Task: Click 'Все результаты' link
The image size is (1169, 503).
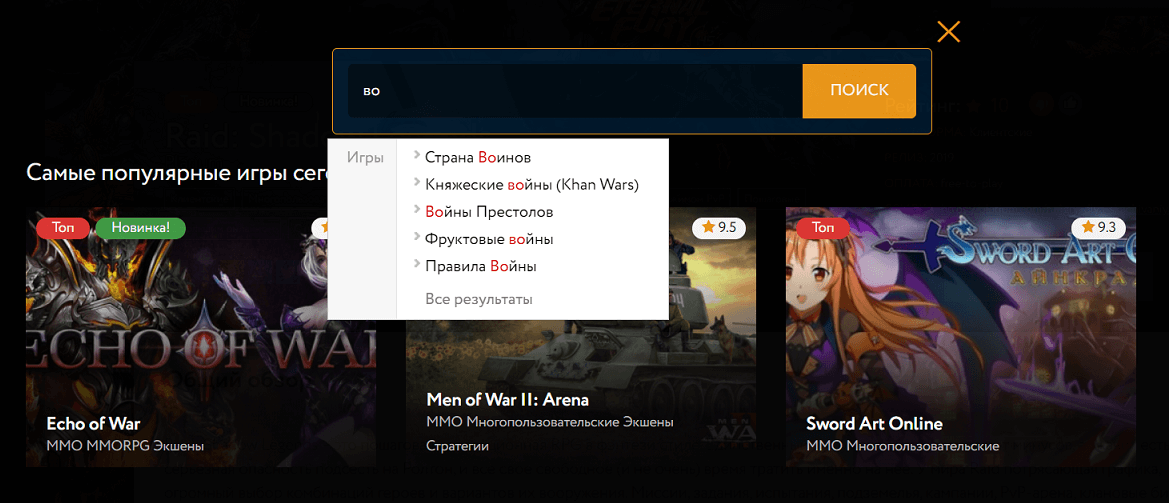Action: pos(478,299)
